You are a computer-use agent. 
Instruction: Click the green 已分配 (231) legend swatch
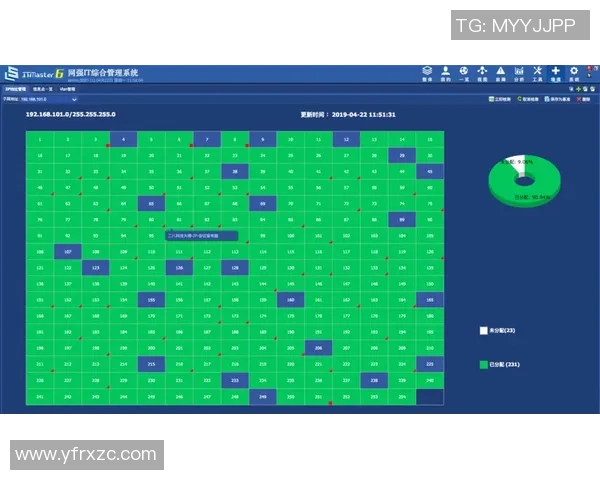tap(483, 364)
